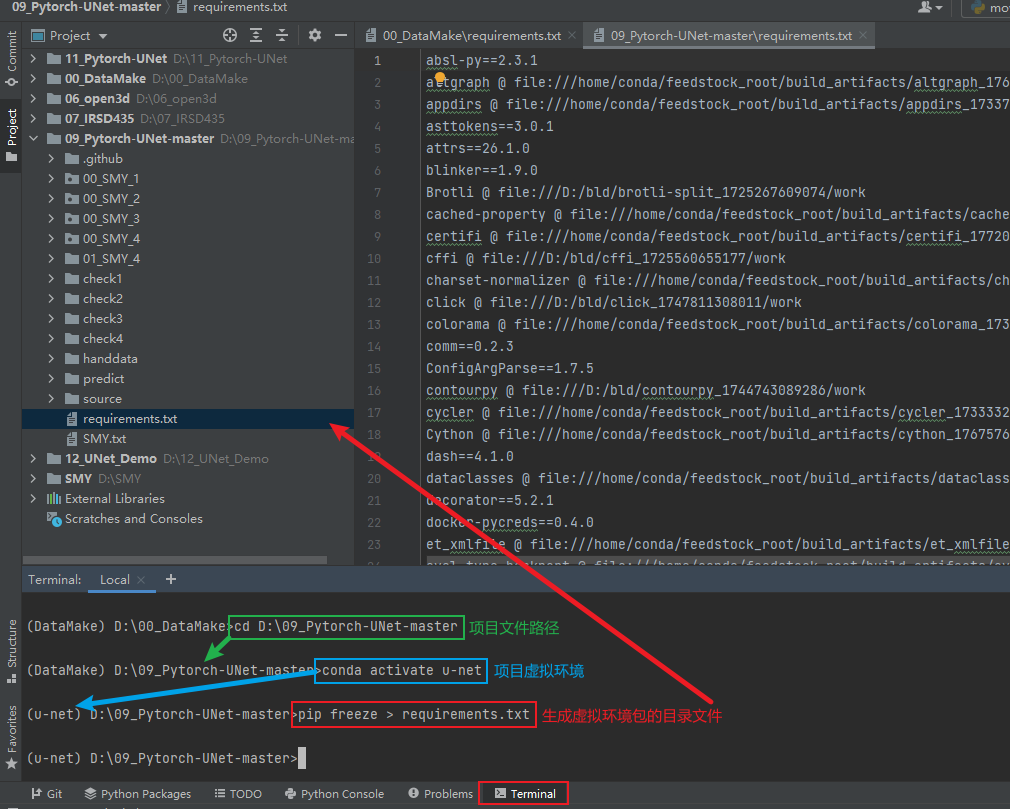Expand the 06_open3d project folder
The width and height of the screenshot is (1010, 809).
tap(33, 99)
